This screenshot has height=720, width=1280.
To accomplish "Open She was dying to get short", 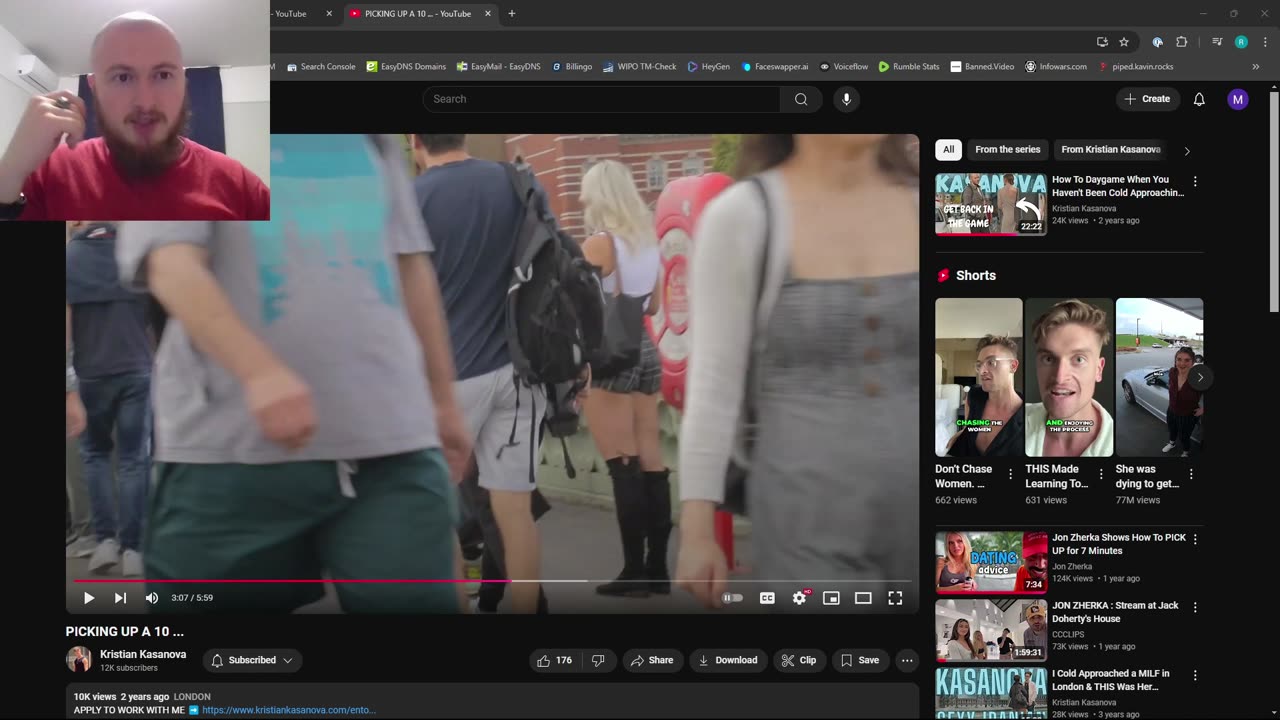I will pyautogui.click(x=1160, y=377).
